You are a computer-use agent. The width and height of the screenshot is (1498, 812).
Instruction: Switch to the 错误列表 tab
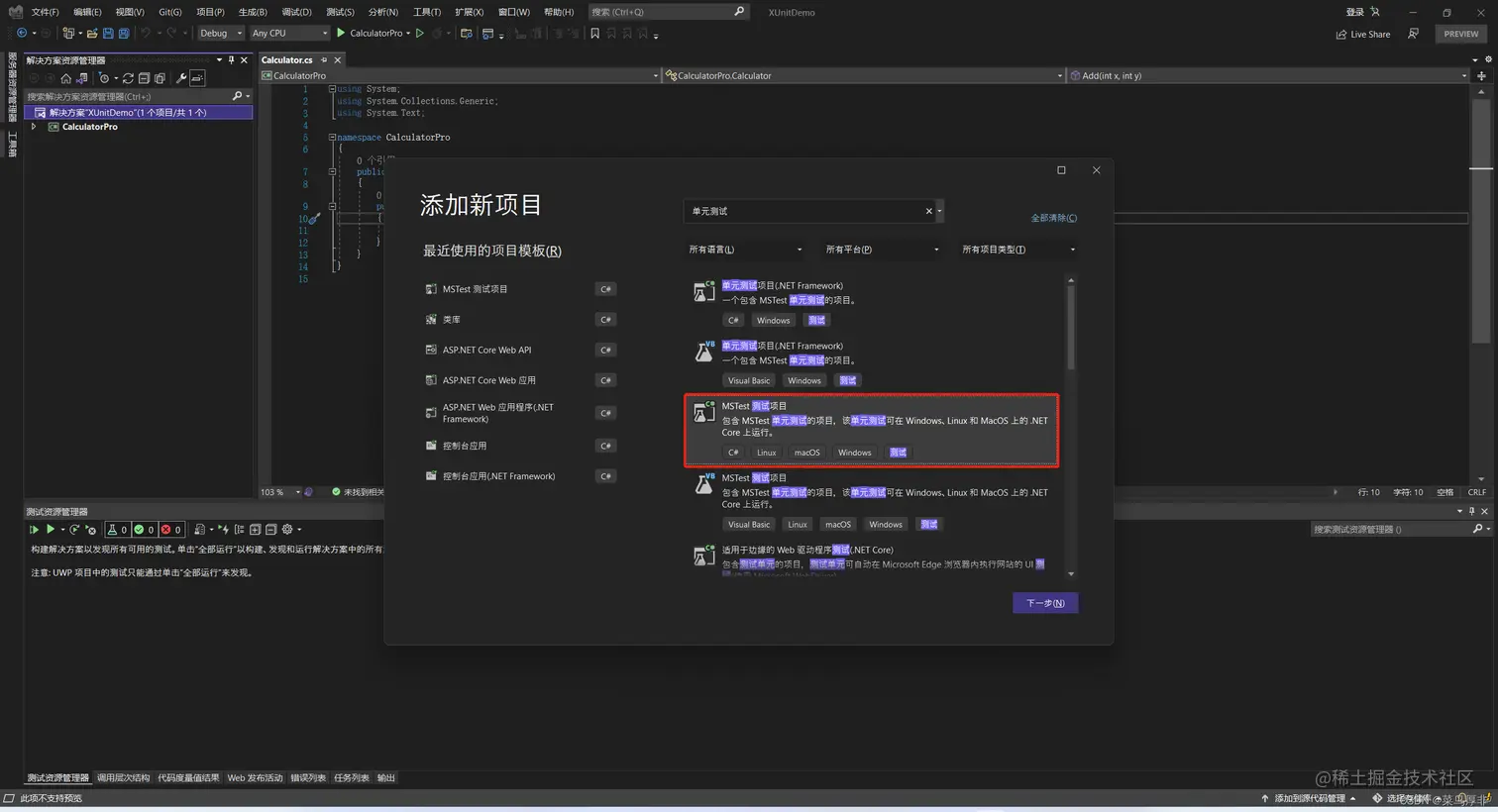(x=310, y=777)
